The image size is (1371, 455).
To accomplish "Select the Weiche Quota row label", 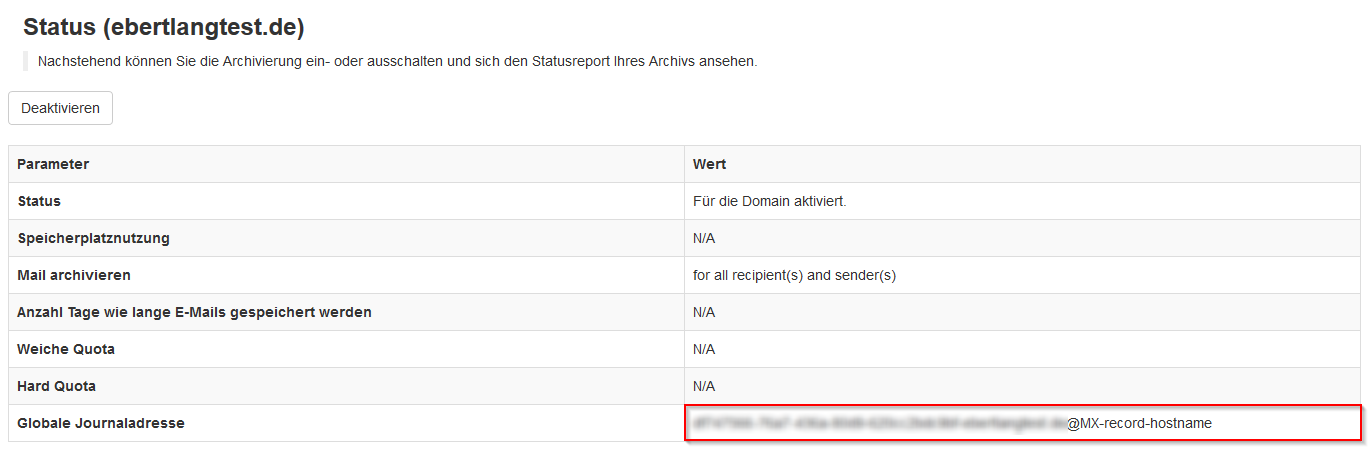I will click(x=66, y=349).
